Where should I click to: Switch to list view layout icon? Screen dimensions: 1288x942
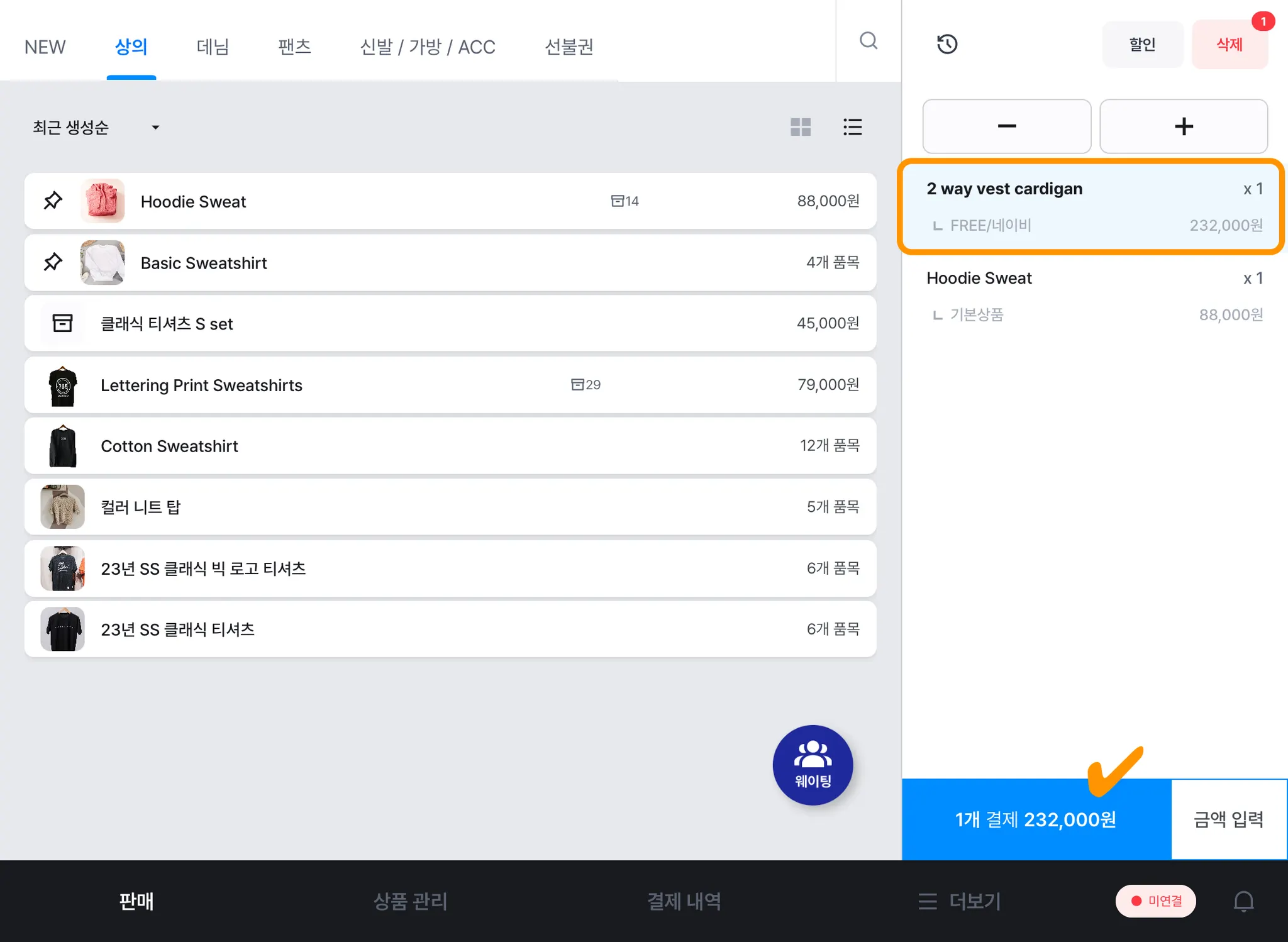click(852, 127)
